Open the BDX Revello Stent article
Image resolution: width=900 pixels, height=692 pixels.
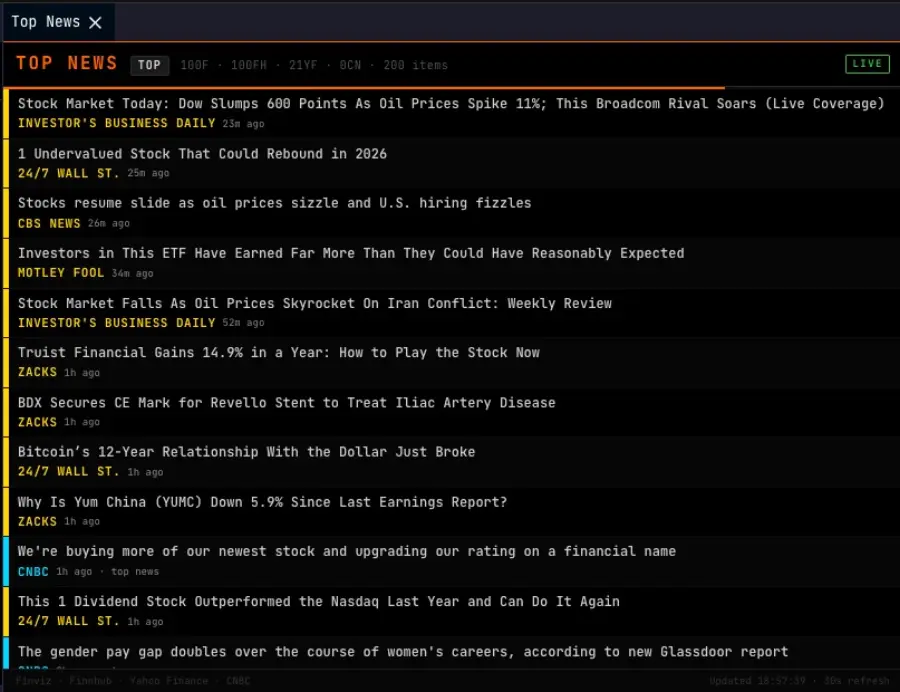click(286, 402)
